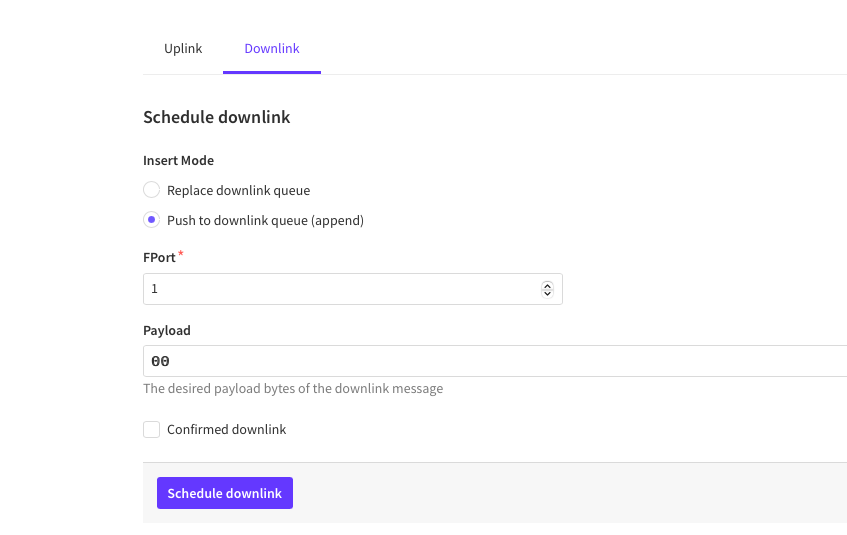Click the "Schedule downlink" section heading

pyautogui.click(x=217, y=117)
